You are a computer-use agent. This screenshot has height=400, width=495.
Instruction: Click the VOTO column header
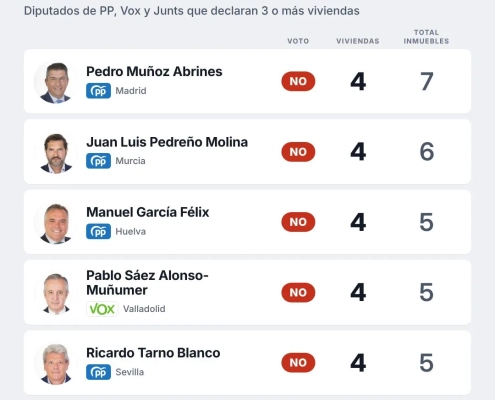tap(298, 41)
